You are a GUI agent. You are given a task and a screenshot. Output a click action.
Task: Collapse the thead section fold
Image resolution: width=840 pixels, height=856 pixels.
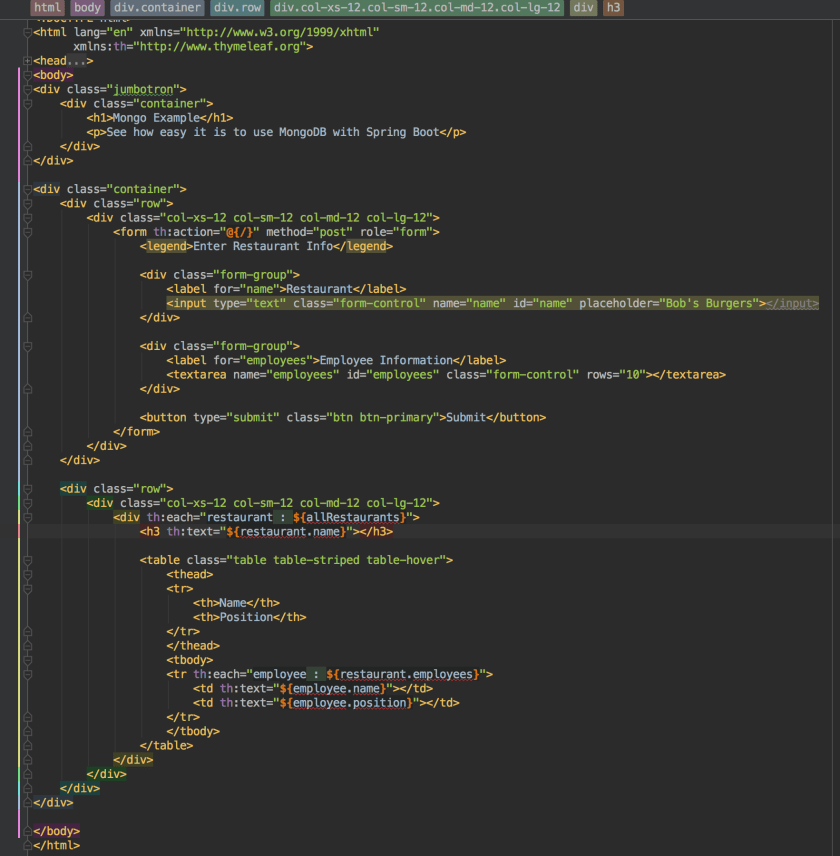click(x=27, y=574)
